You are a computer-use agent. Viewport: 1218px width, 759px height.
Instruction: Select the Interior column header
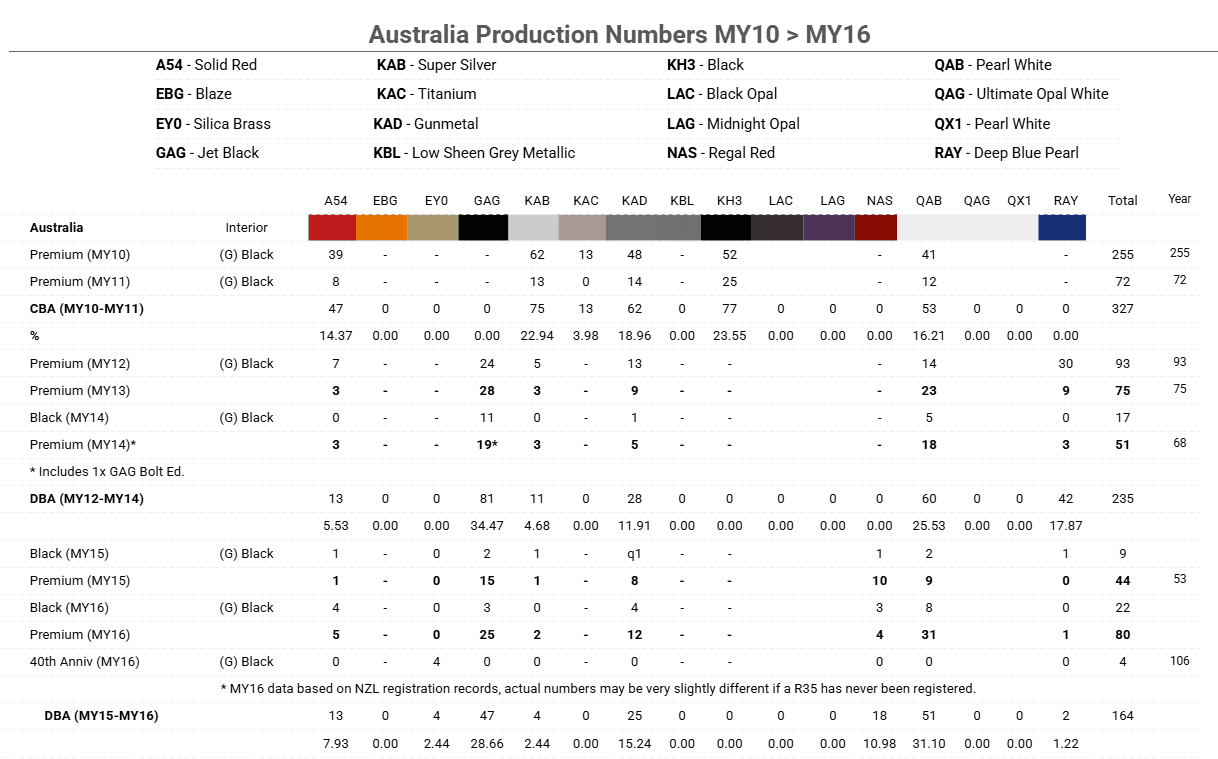[246, 228]
